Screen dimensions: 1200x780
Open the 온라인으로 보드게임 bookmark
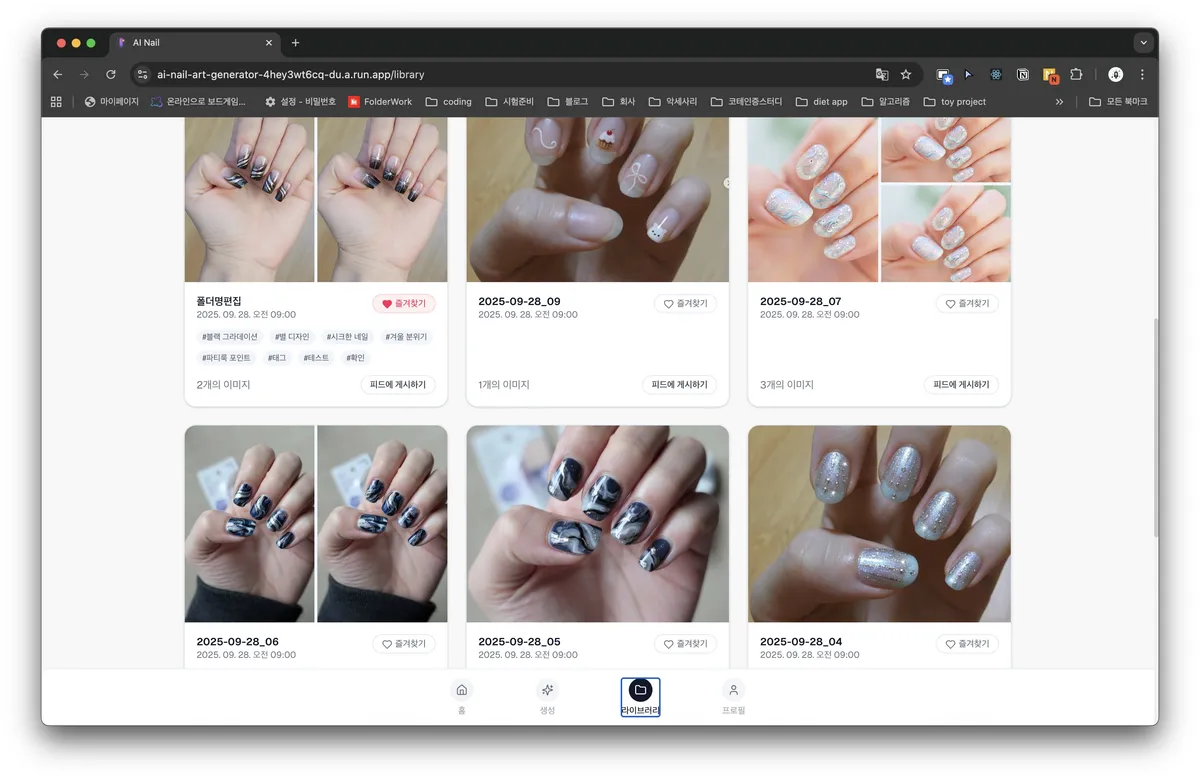198,101
